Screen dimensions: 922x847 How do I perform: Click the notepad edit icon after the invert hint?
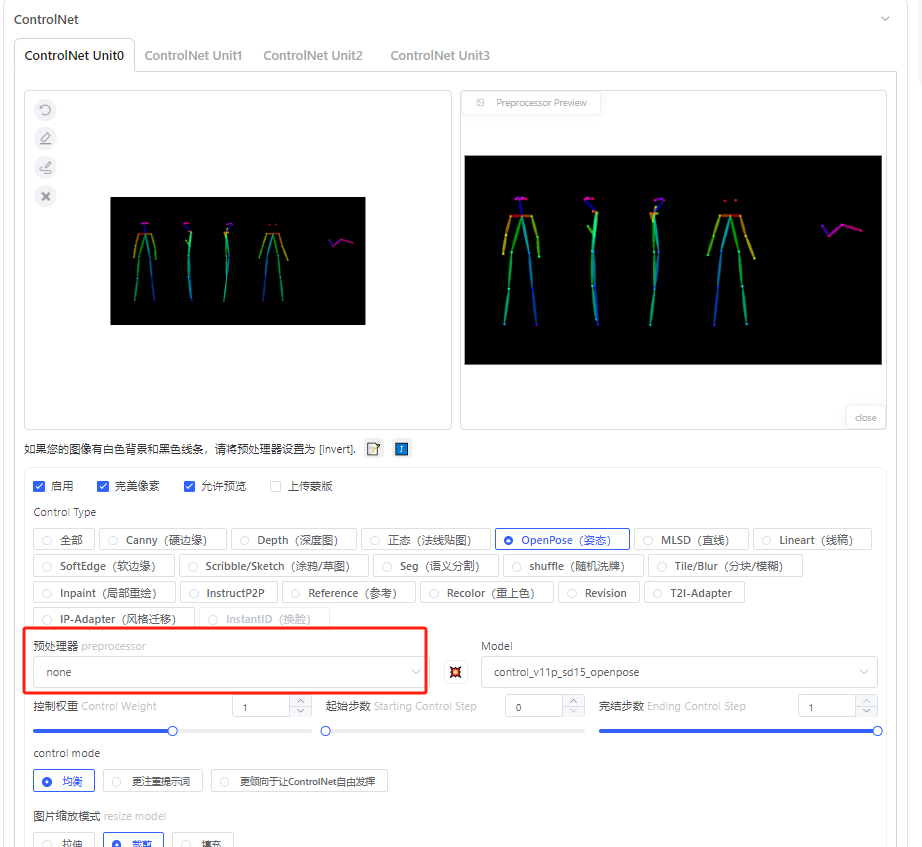tap(373, 449)
